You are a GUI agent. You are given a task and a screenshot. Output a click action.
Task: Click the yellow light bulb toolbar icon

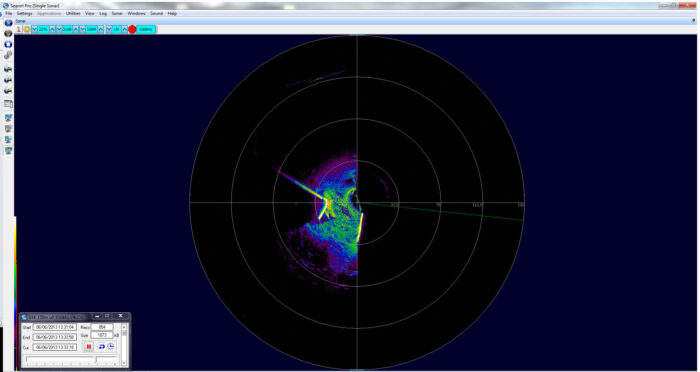point(27,29)
